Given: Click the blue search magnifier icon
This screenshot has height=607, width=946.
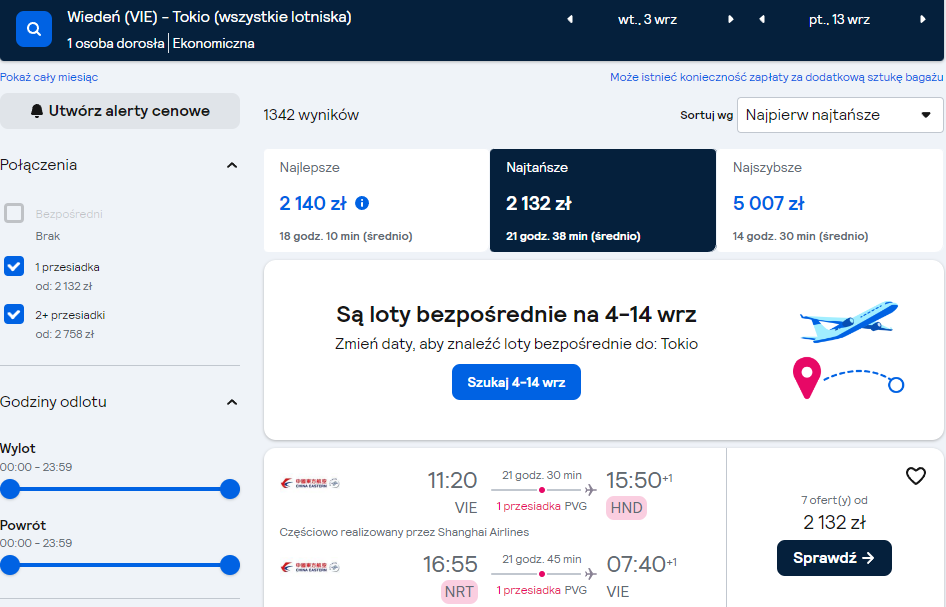Looking at the screenshot, I should [x=34, y=28].
